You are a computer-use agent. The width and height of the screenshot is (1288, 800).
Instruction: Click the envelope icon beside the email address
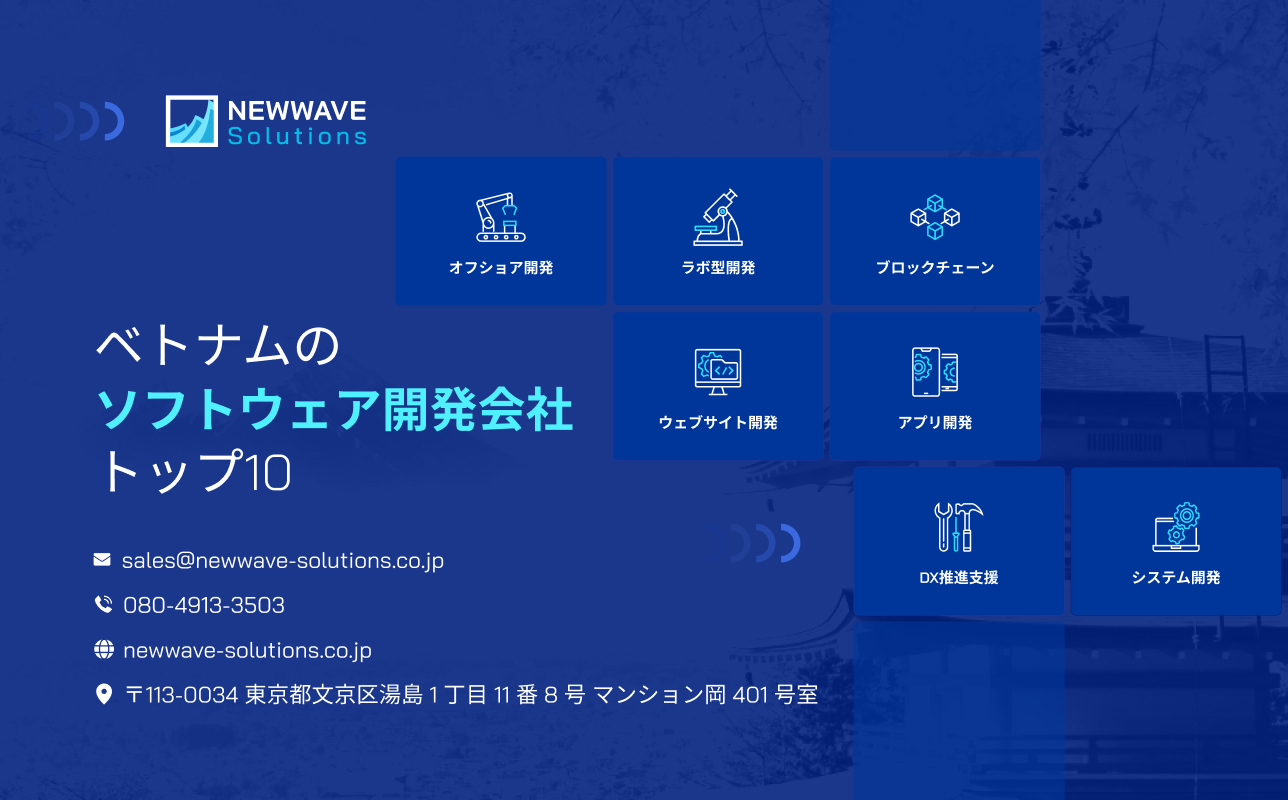click(101, 559)
